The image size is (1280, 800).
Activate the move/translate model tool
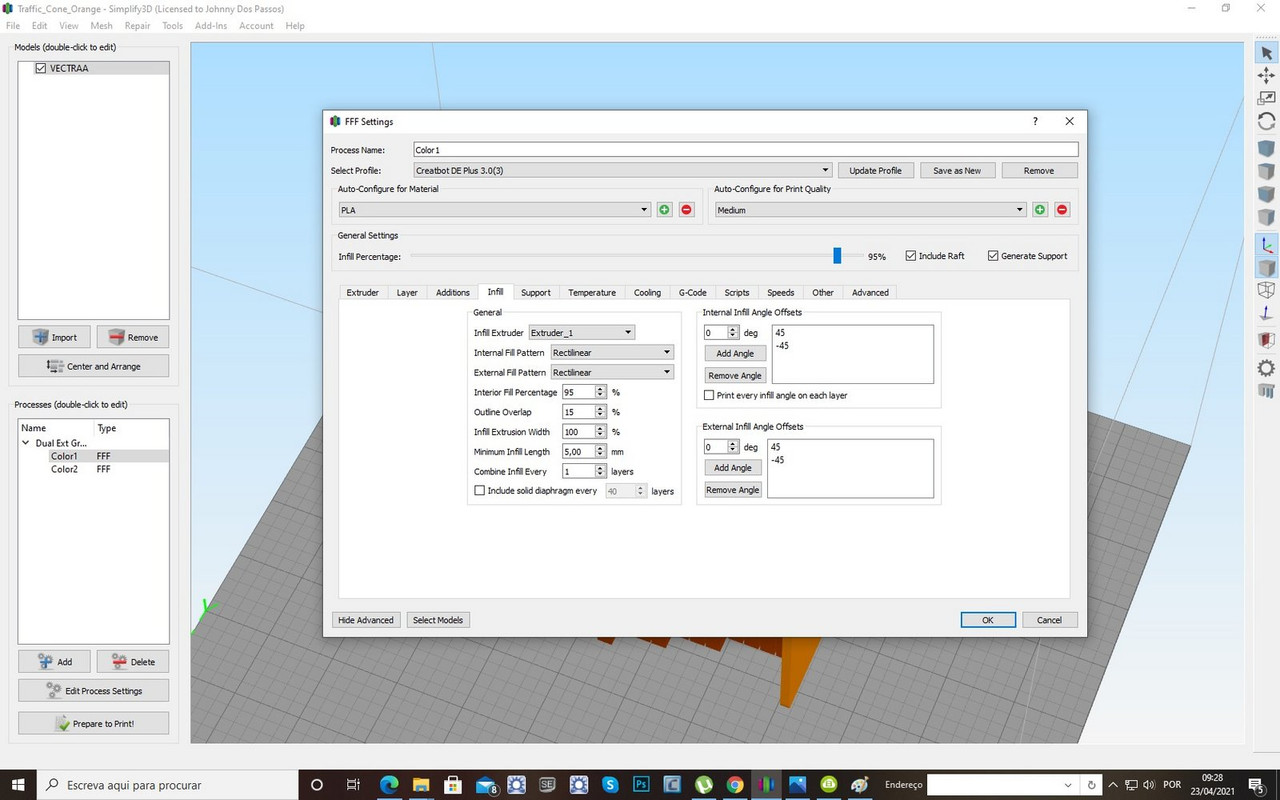coord(1266,76)
